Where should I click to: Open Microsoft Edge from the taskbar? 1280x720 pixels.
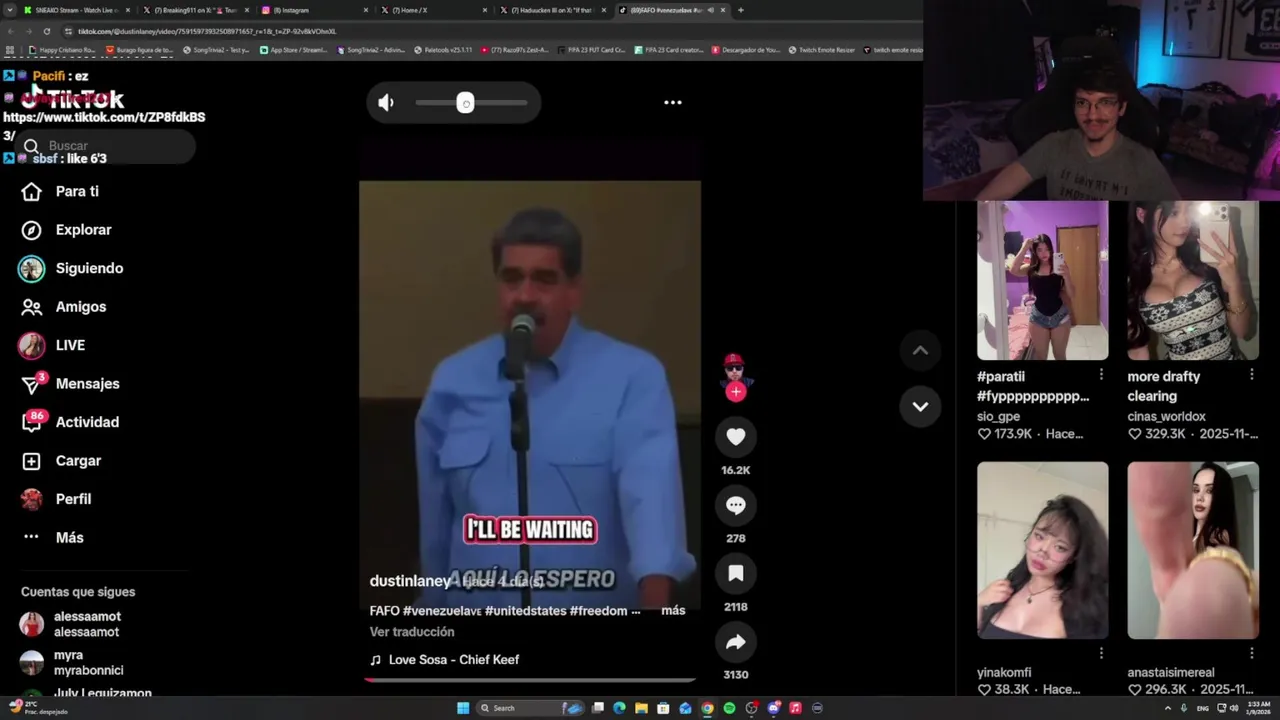coord(619,708)
